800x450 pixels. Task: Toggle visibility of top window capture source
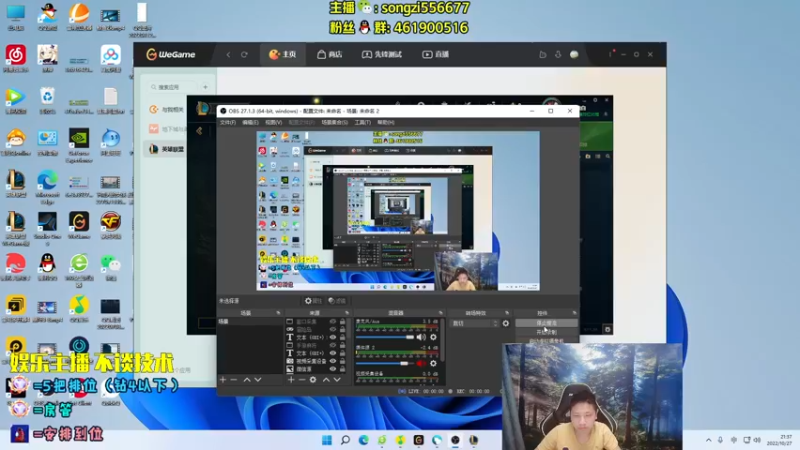click(x=333, y=321)
